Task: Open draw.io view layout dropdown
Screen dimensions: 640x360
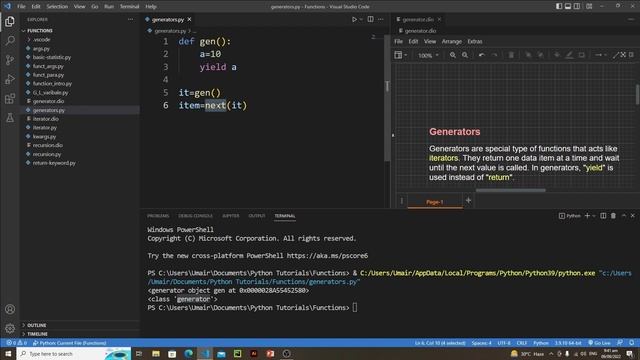Action: pyautogui.click(x=401, y=55)
